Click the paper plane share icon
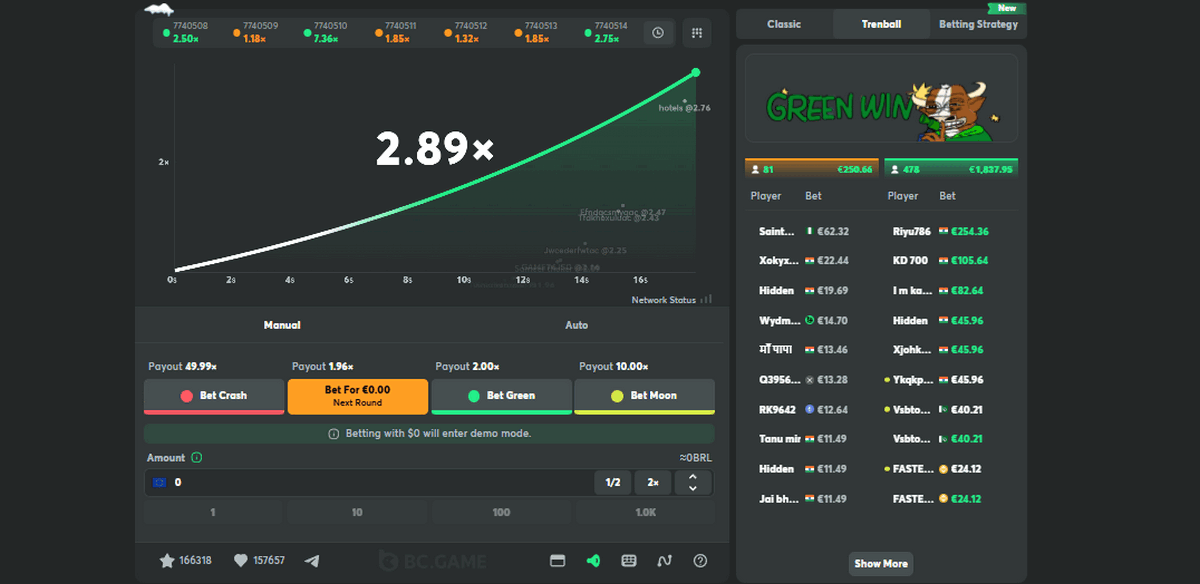1200x584 pixels. (312, 560)
